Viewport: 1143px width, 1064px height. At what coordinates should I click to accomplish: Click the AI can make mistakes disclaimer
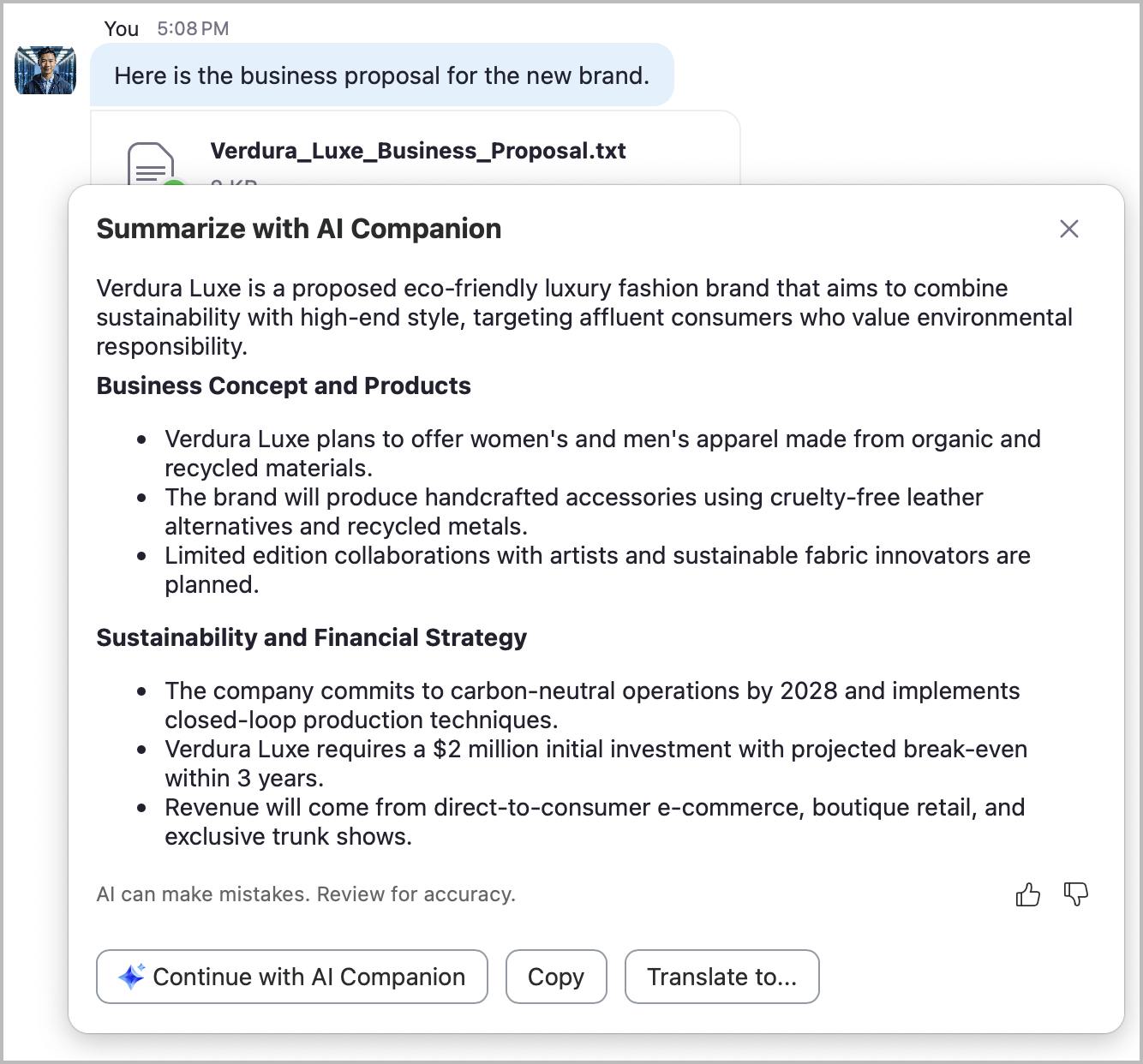point(306,894)
